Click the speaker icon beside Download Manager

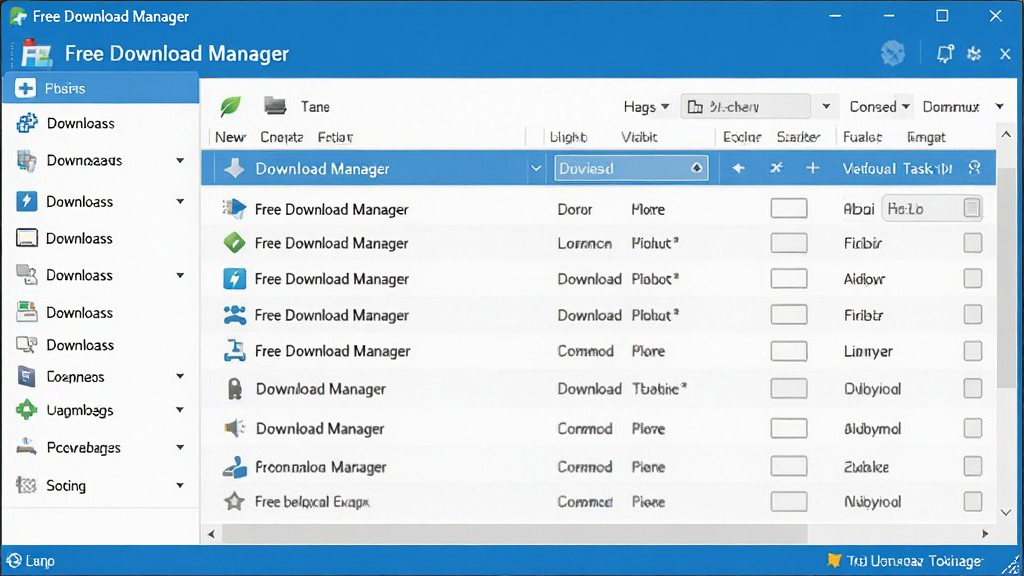click(x=234, y=428)
